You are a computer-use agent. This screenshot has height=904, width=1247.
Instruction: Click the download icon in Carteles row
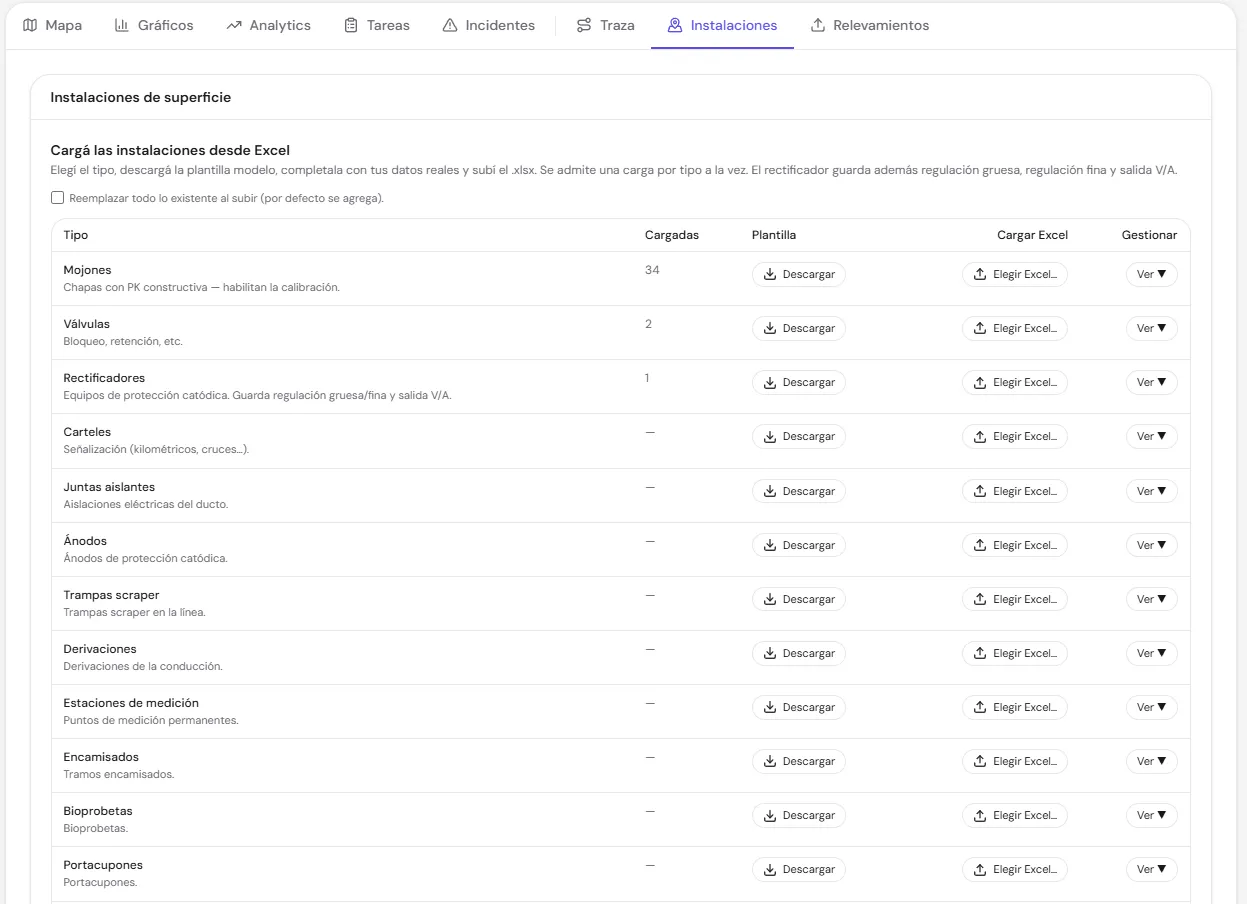point(770,436)
